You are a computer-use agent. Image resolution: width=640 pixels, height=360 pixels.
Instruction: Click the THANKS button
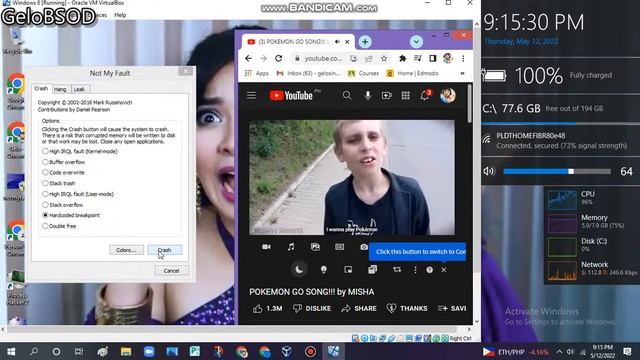click(x=407, y=309)
